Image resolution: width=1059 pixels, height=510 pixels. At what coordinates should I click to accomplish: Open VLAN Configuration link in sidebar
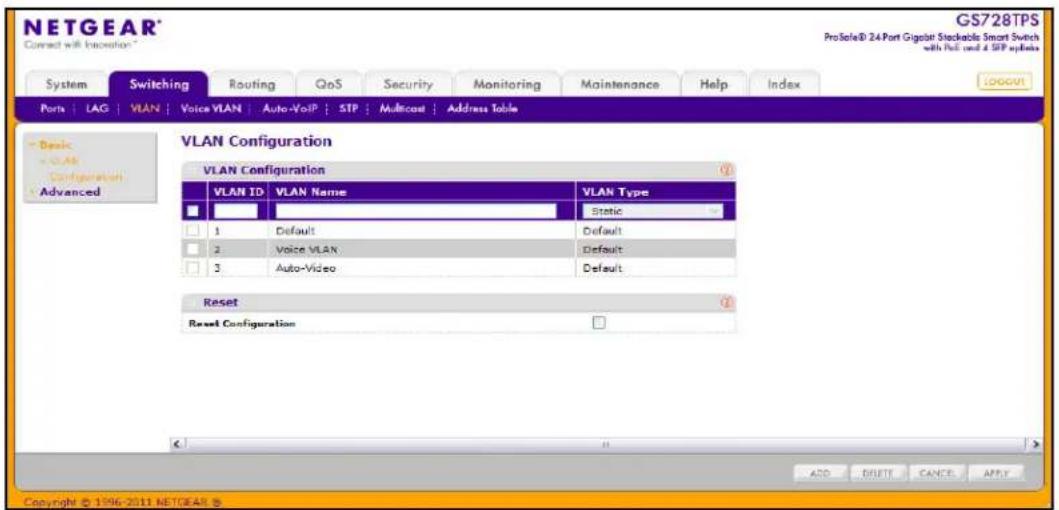click(x=81, y=168)
